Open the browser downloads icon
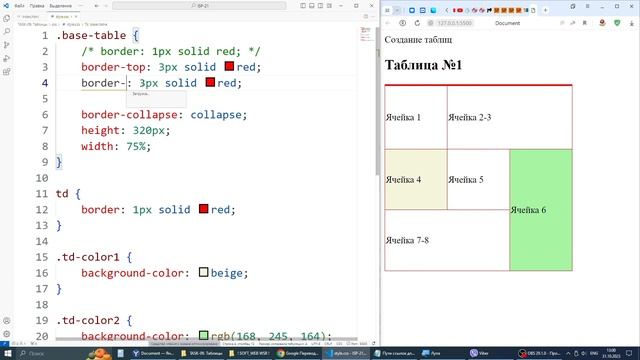The image size is (640, 360). tap(632, 23)
